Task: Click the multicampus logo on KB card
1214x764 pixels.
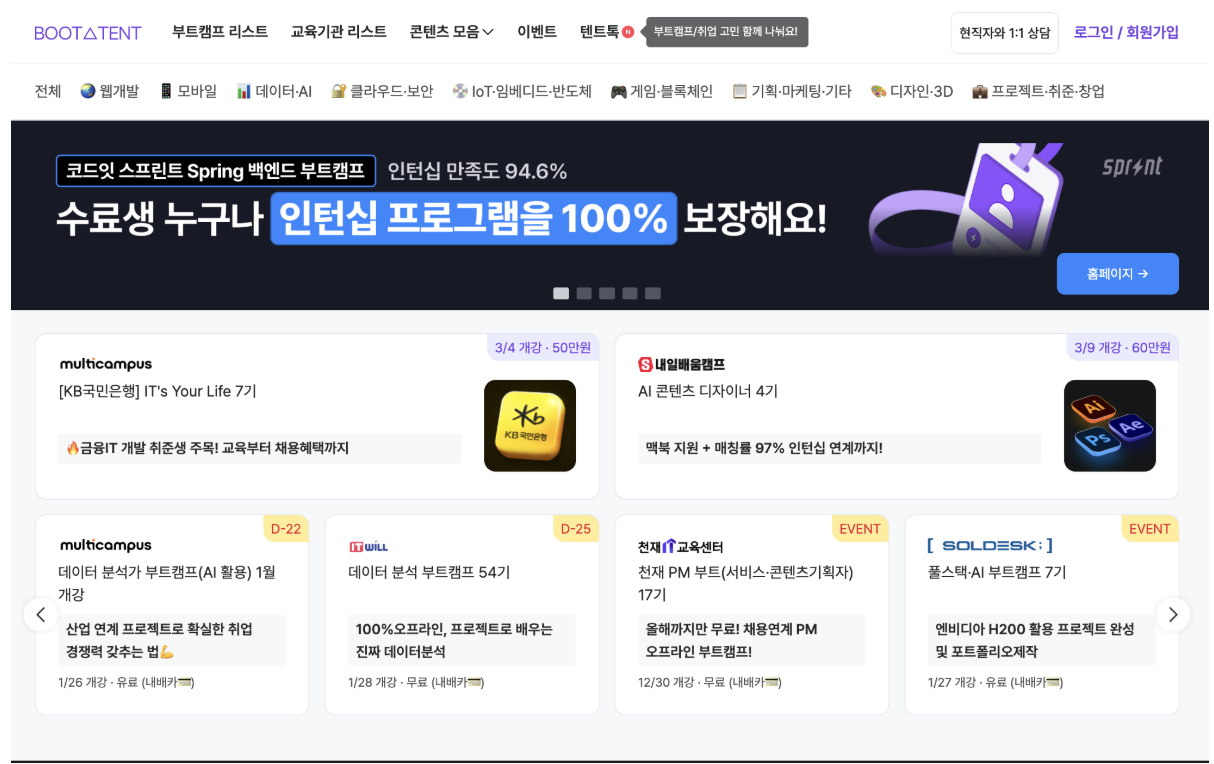Action: click(x=106, y=364)
